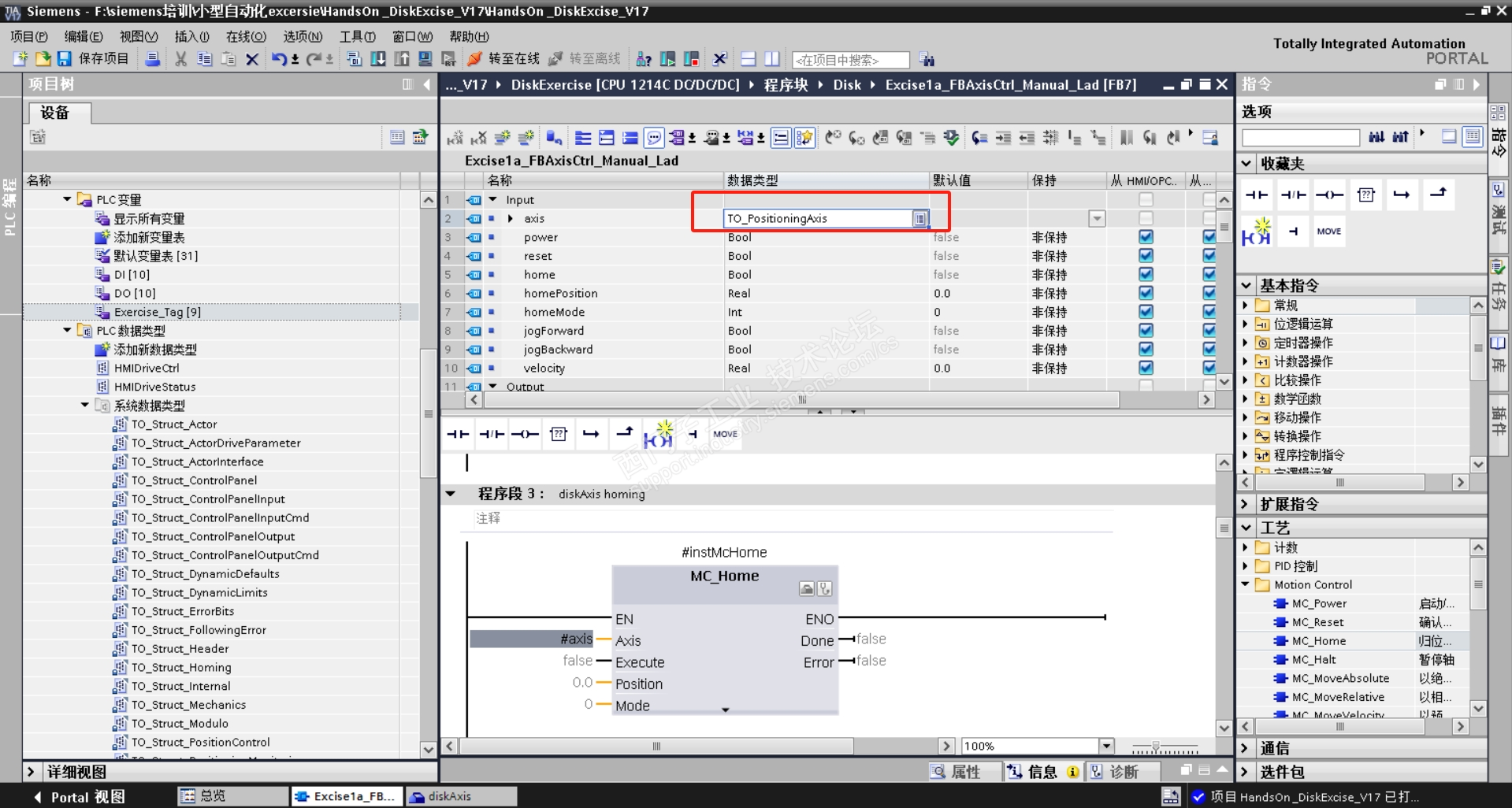Open the 编辑(E) menu
Image resolution: width=1512 pixels, height=808 pixels.
pos(84,36)
